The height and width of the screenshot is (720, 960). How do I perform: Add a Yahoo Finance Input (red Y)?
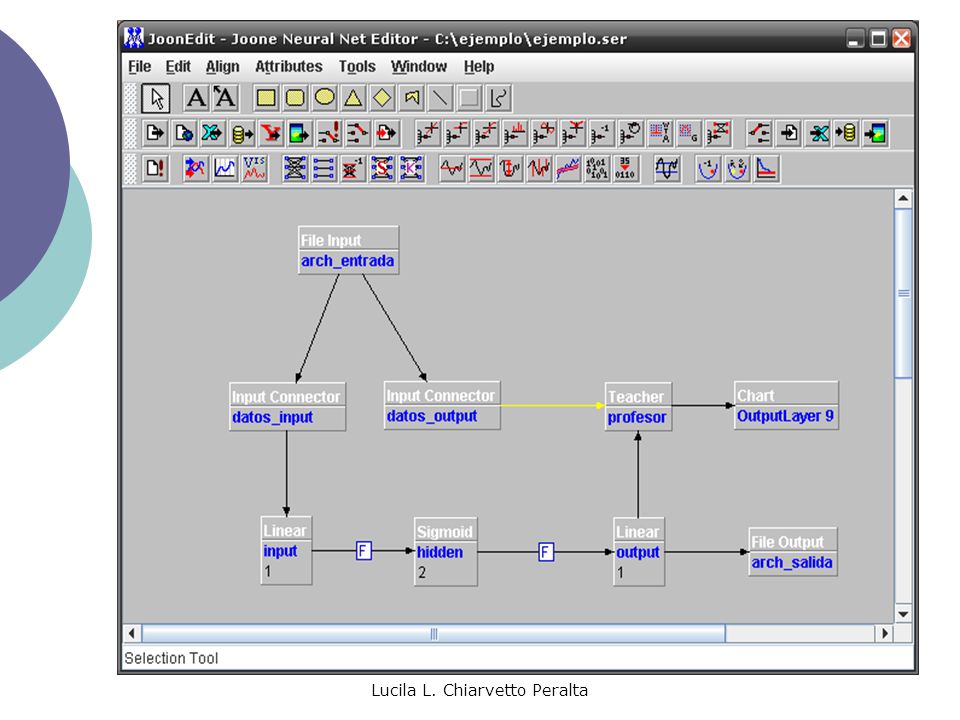coord(271,133)
